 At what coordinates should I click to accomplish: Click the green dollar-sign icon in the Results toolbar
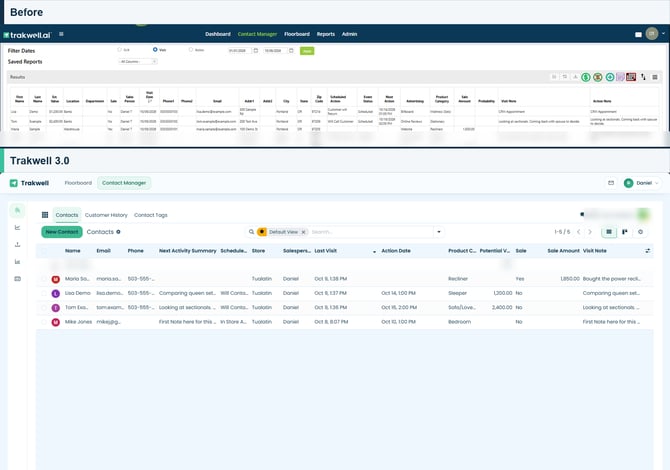point(586,77)
